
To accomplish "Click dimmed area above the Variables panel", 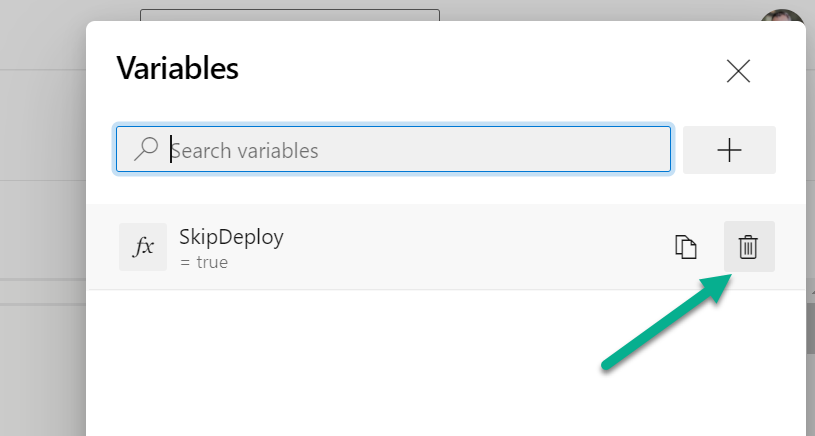I will click(x=600, y=10).
